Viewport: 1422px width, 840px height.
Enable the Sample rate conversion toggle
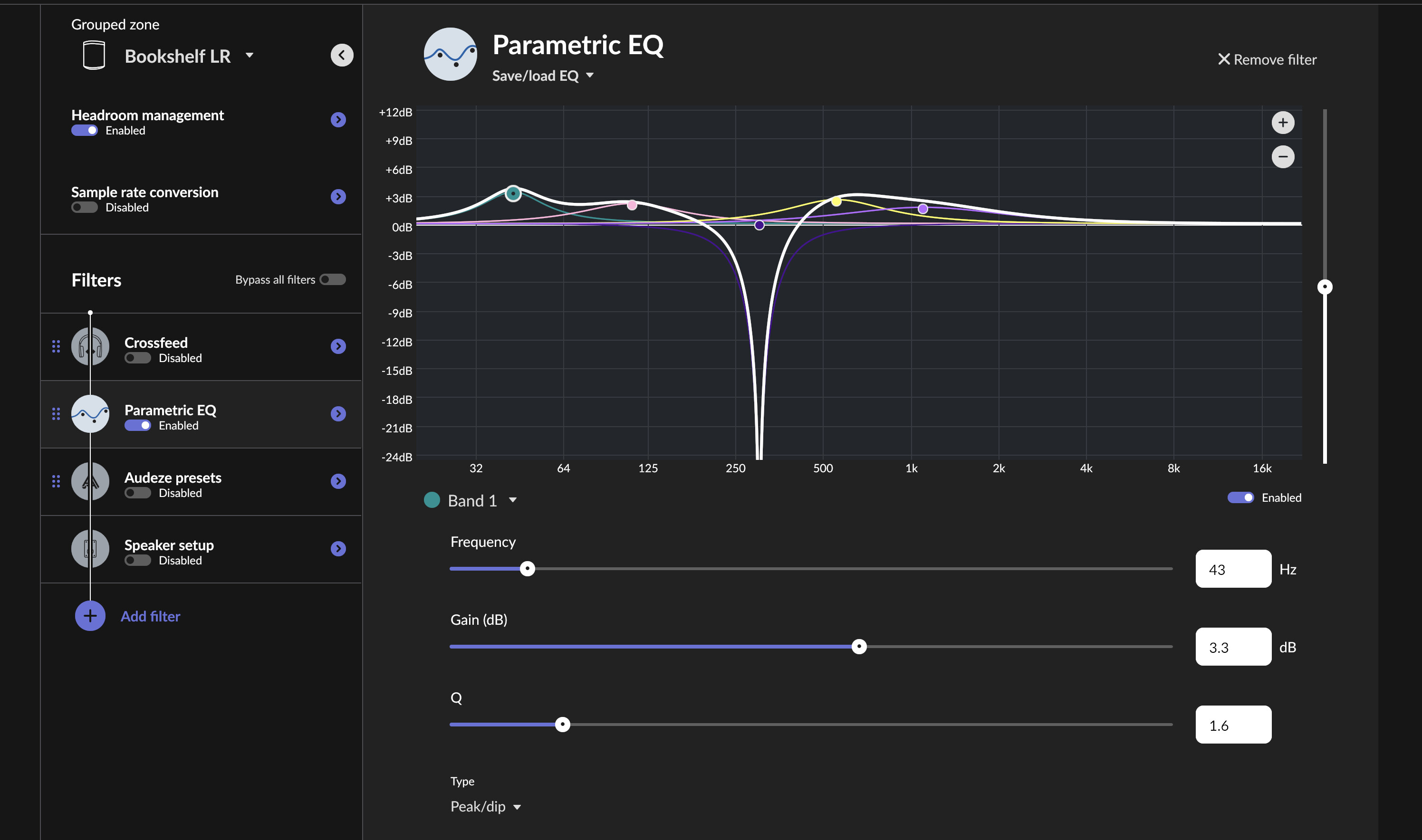click(x=84, y=208)
